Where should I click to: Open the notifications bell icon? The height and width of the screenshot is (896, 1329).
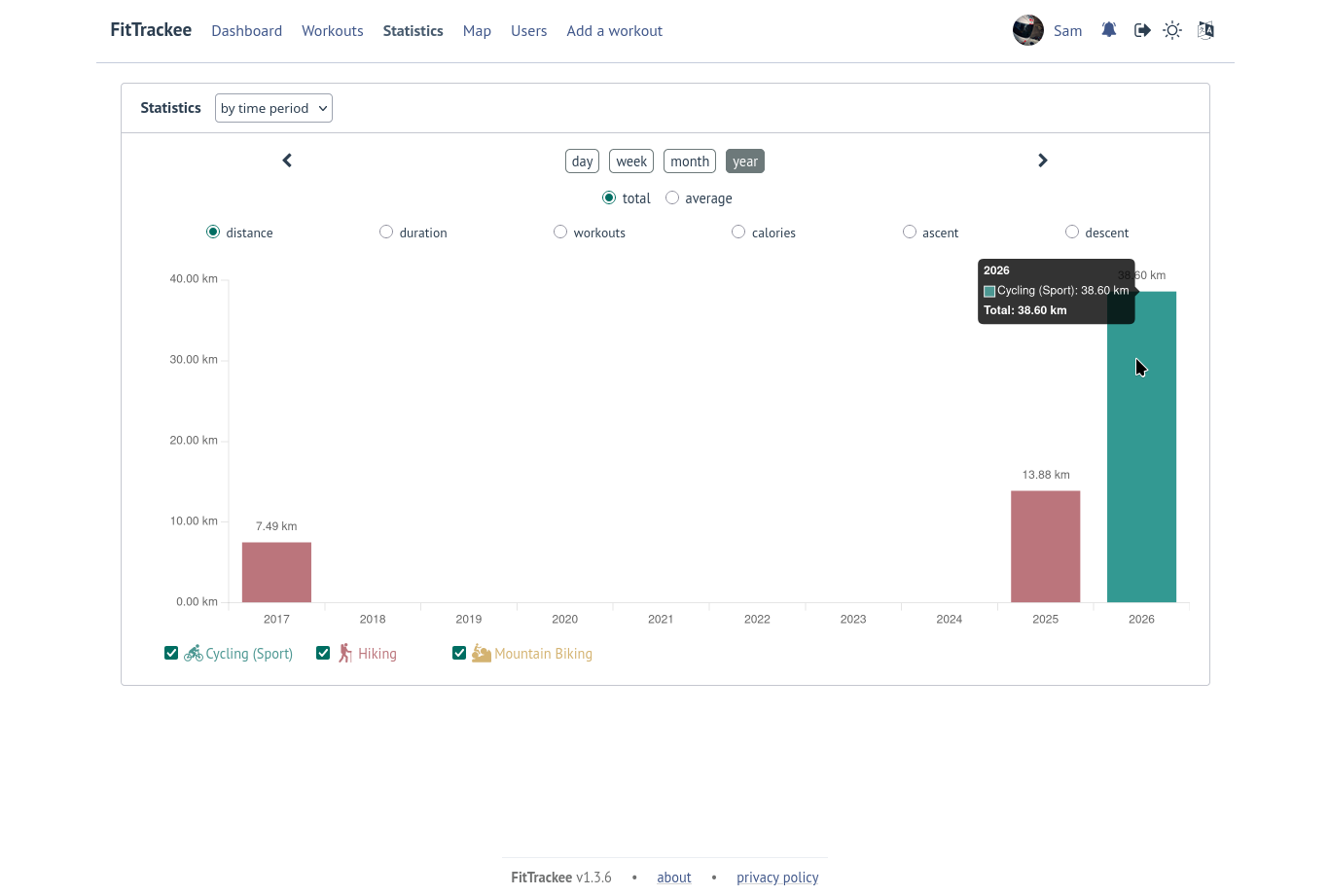(x=1109, y=30)
